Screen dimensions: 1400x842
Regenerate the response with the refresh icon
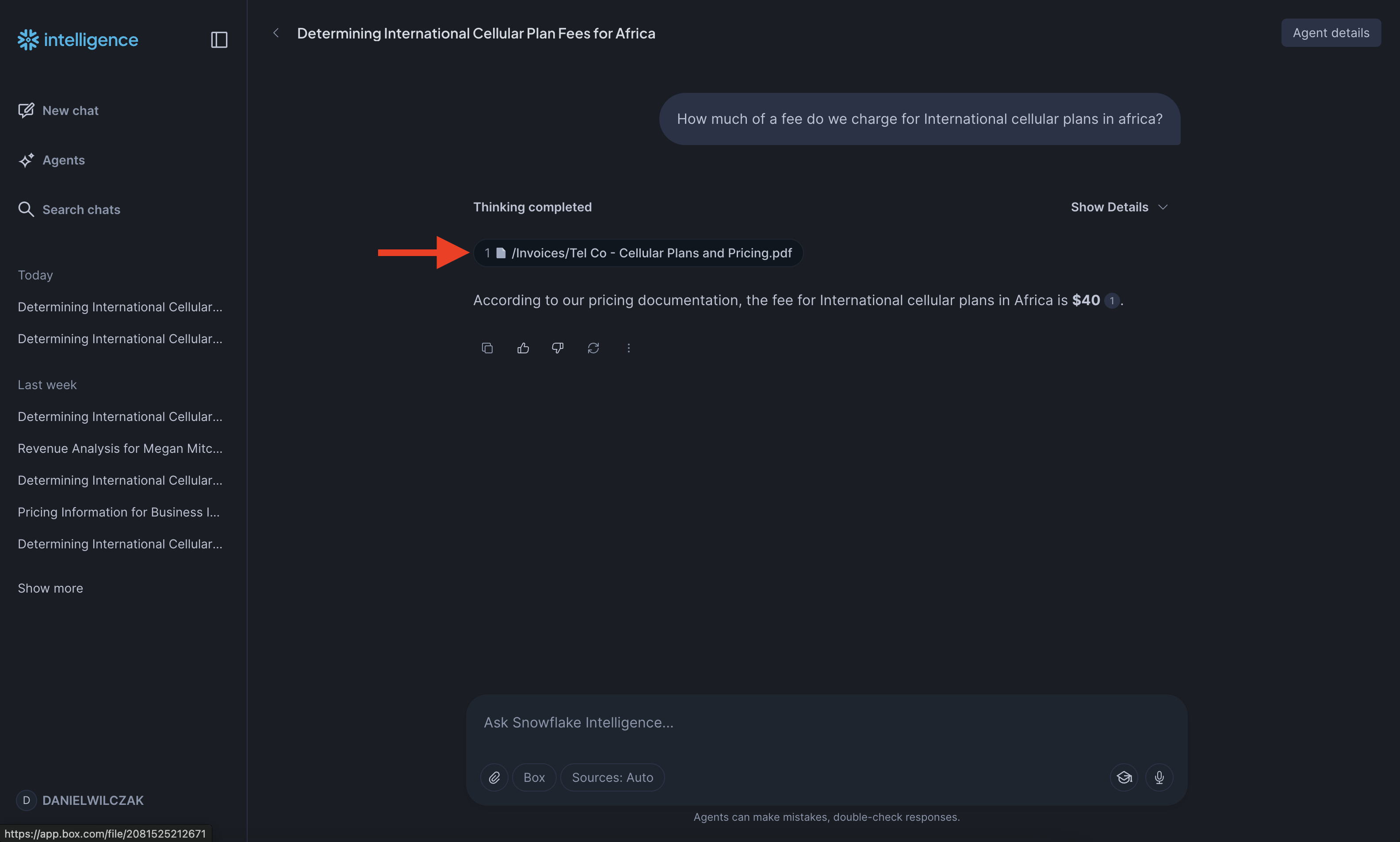pyautogui.click(x=593, y=348)
